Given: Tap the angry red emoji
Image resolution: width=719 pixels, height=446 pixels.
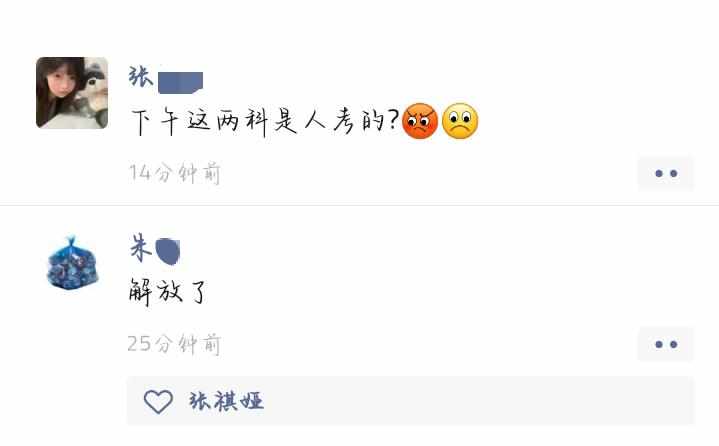Looking at the screenshot, I should click(x=420, y=121).
